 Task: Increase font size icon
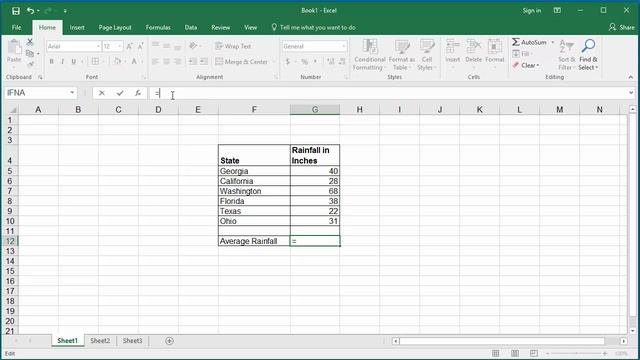tap(129, 47)
